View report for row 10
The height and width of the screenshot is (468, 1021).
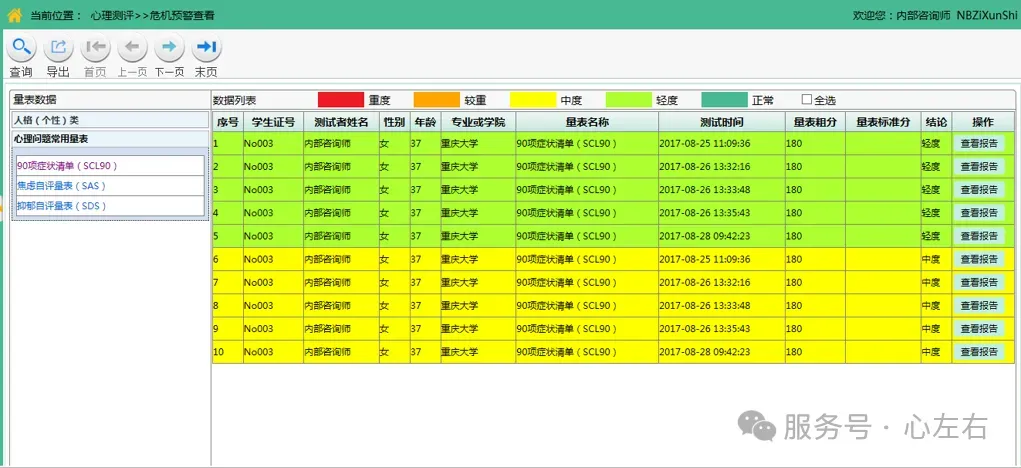(979, 351)
